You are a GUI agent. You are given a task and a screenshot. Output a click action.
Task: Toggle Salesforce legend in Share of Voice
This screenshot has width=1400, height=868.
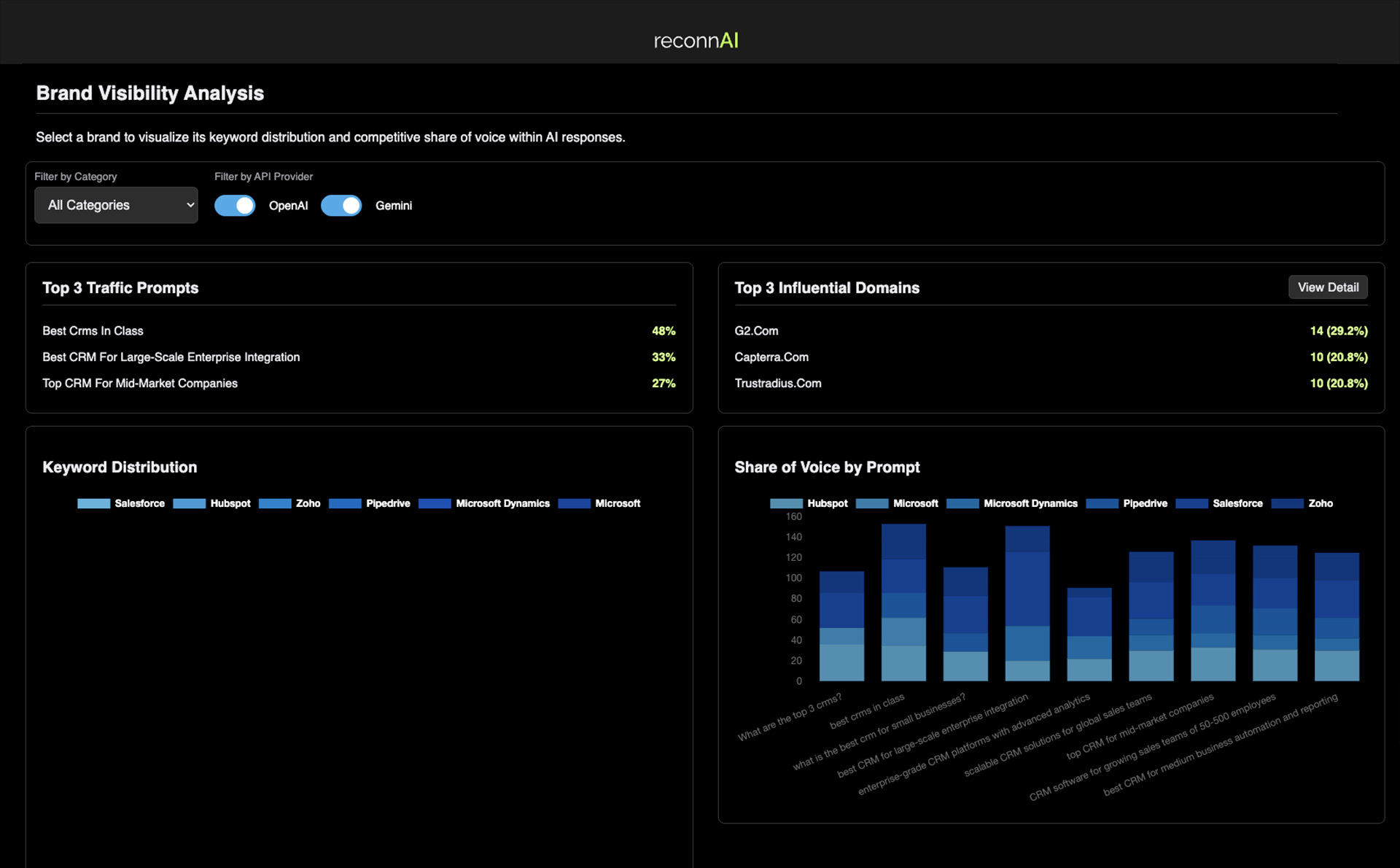pos(1219,503)
